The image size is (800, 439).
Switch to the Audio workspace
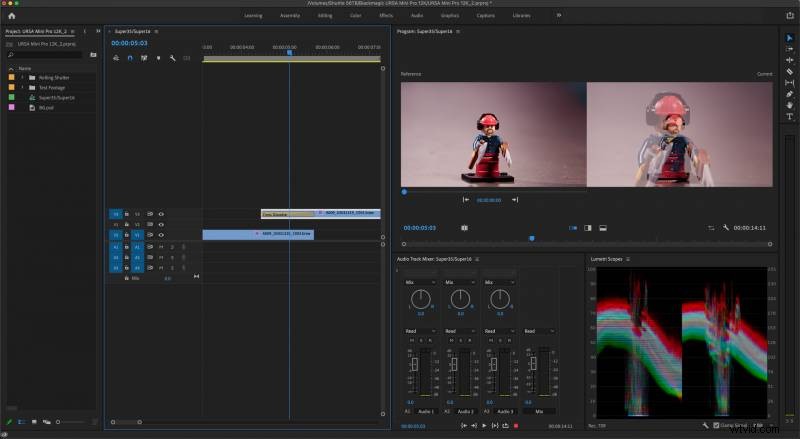click(x=417, y=15)
